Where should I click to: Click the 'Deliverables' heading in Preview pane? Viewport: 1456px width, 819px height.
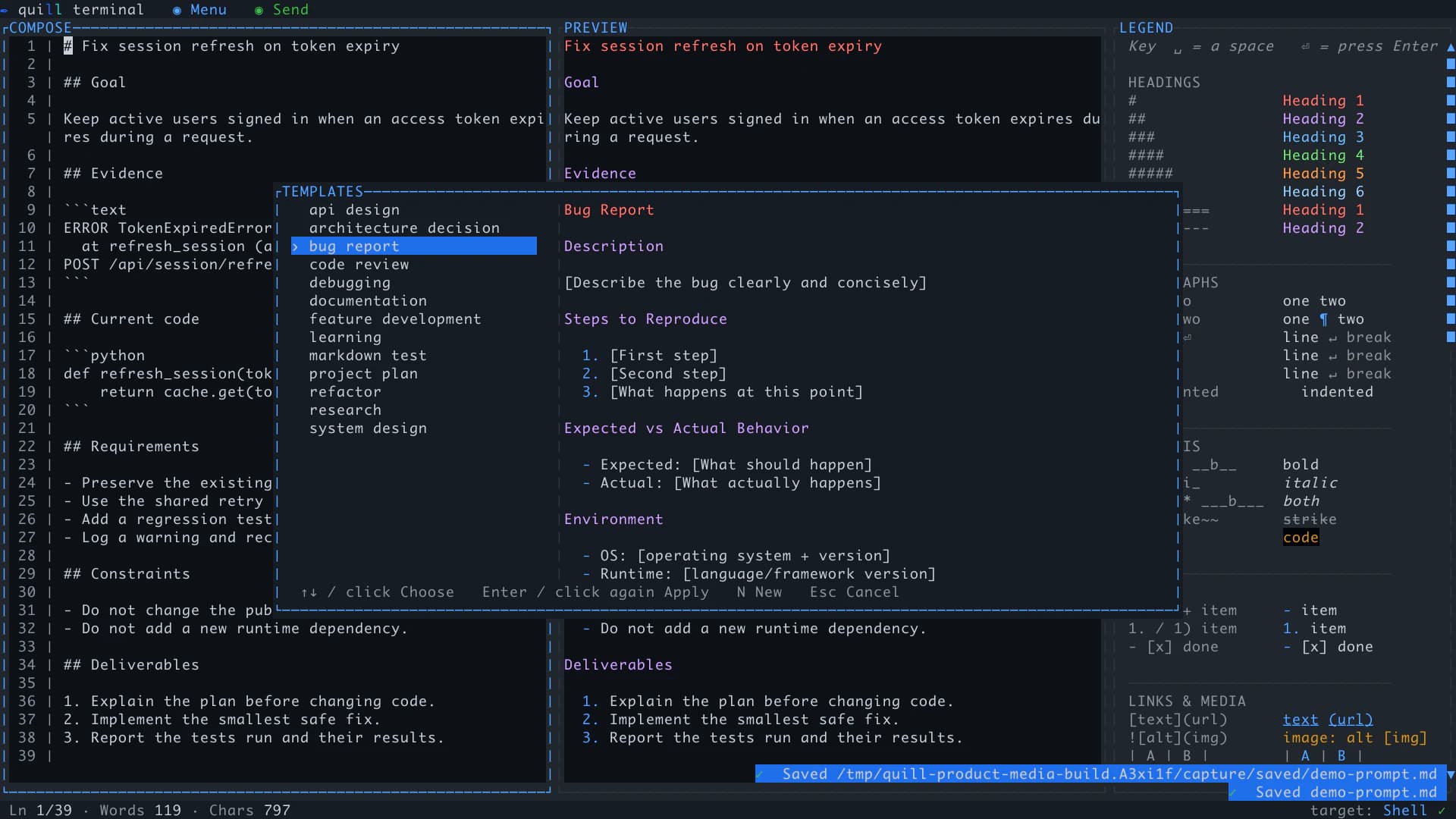618,665
